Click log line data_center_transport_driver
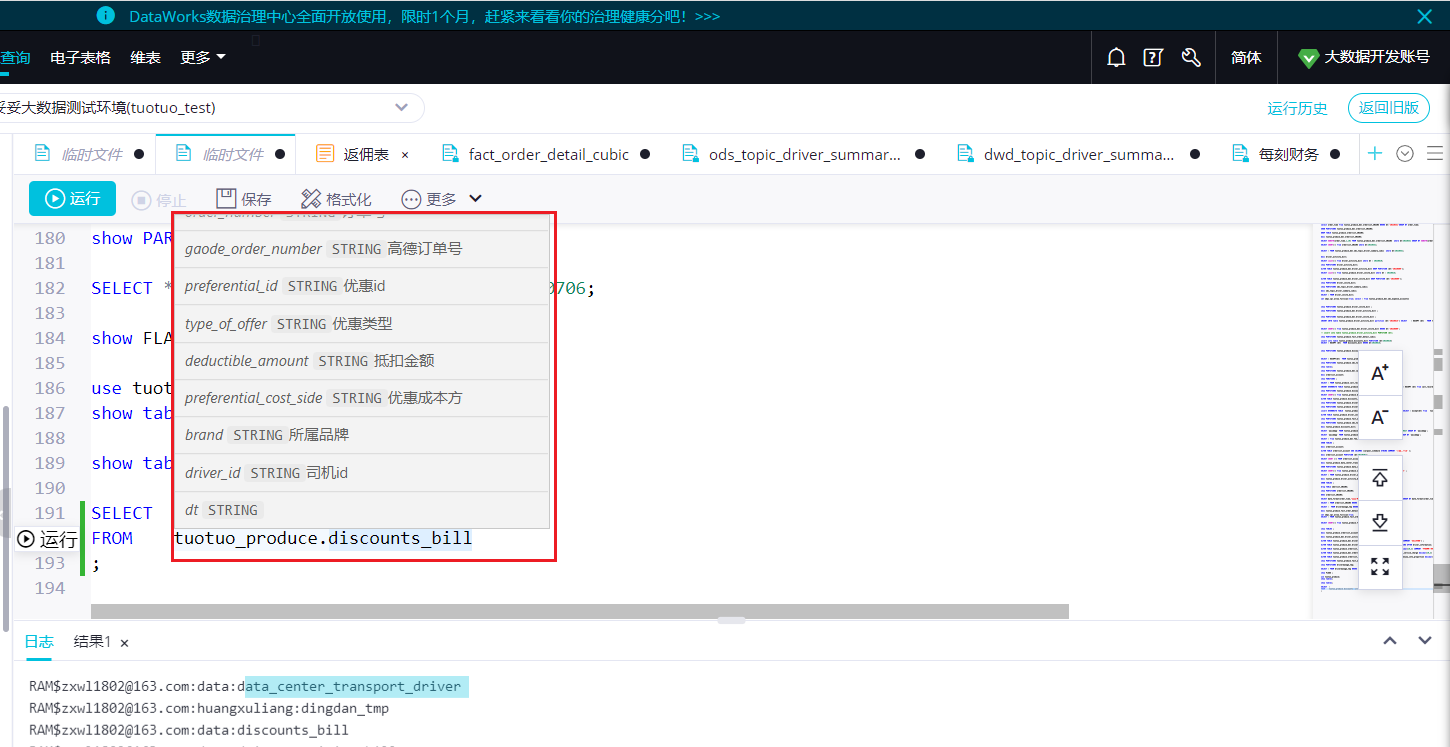The width and height of the screenshot is (1450, 747). (245, 687)
